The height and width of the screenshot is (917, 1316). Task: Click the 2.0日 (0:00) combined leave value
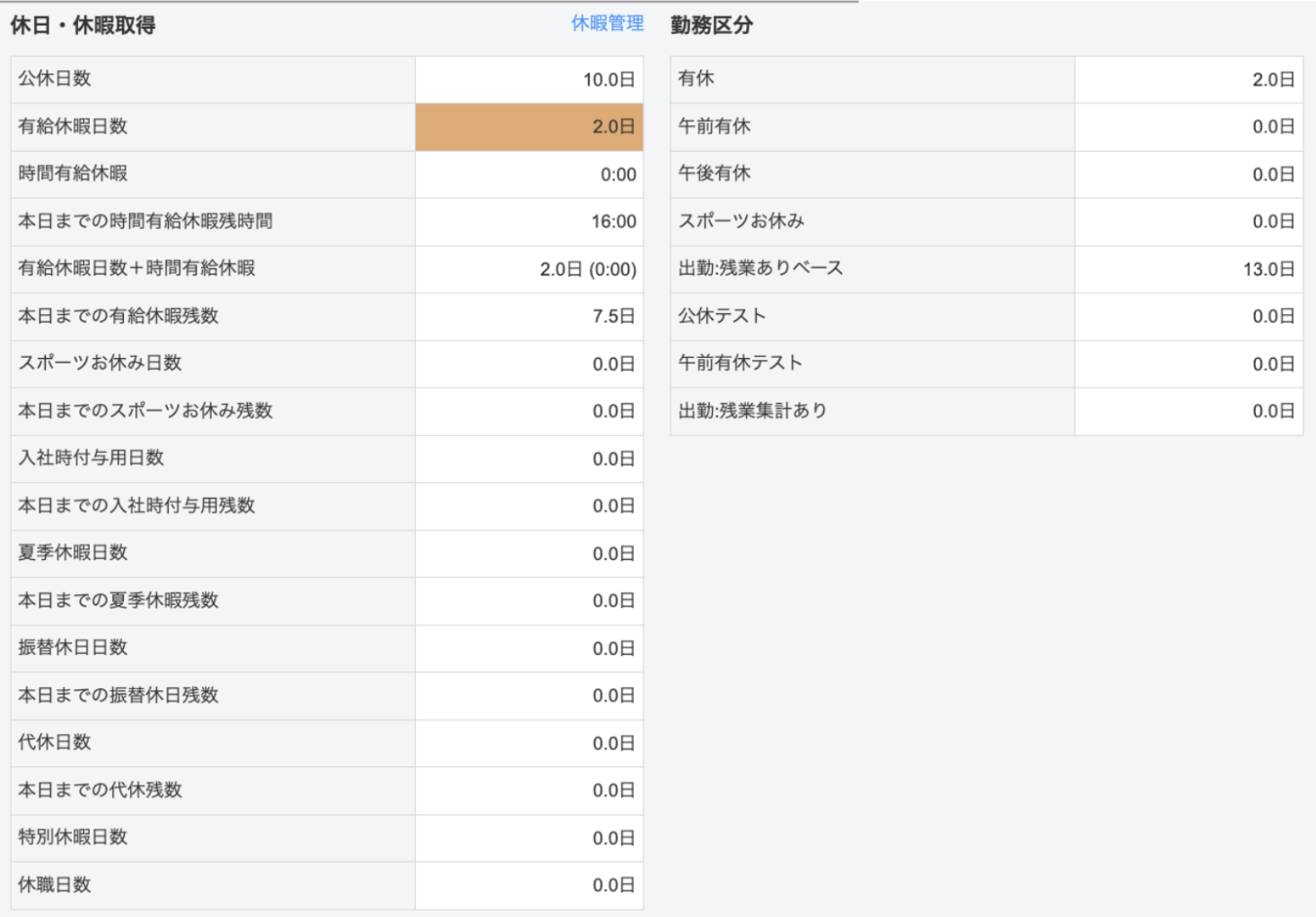point(587,269)
